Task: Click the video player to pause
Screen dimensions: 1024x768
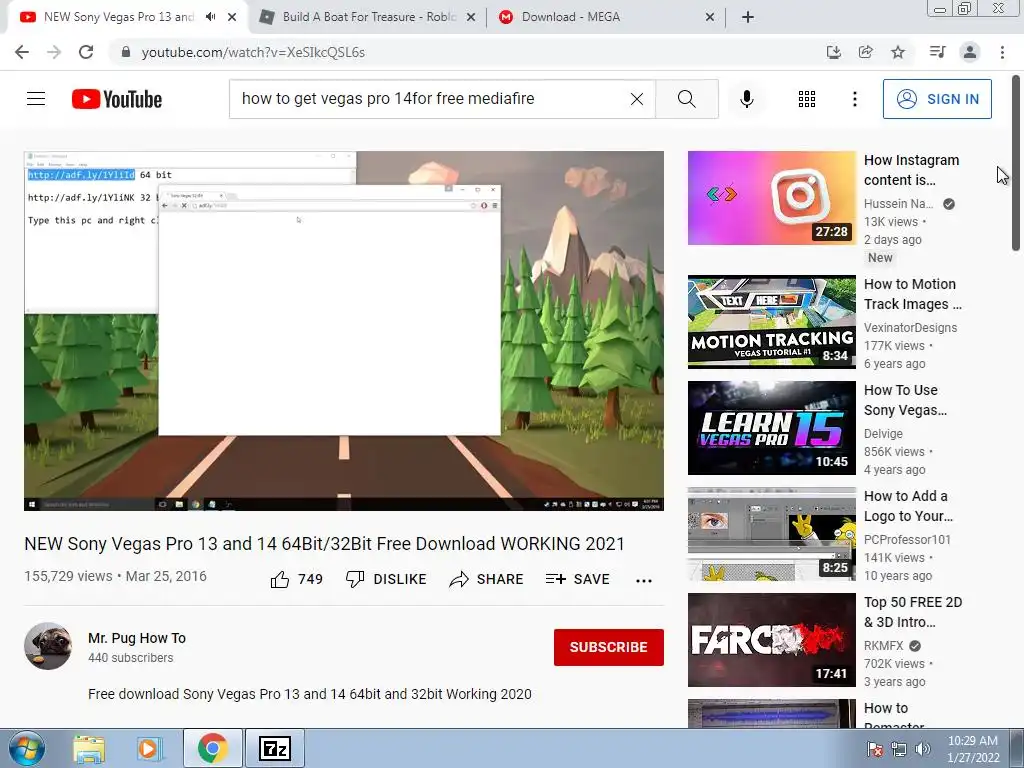Action: (344, 330)
